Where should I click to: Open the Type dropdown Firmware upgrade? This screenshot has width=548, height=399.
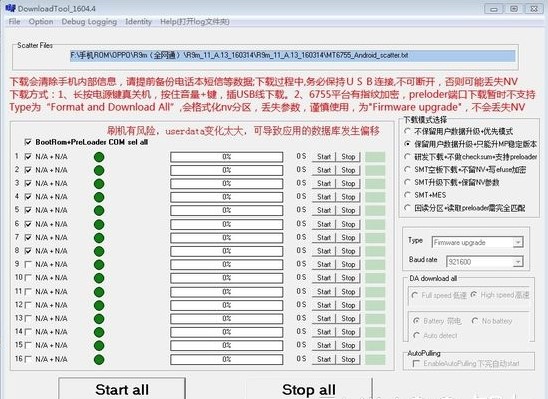click(x=477, y=242)
